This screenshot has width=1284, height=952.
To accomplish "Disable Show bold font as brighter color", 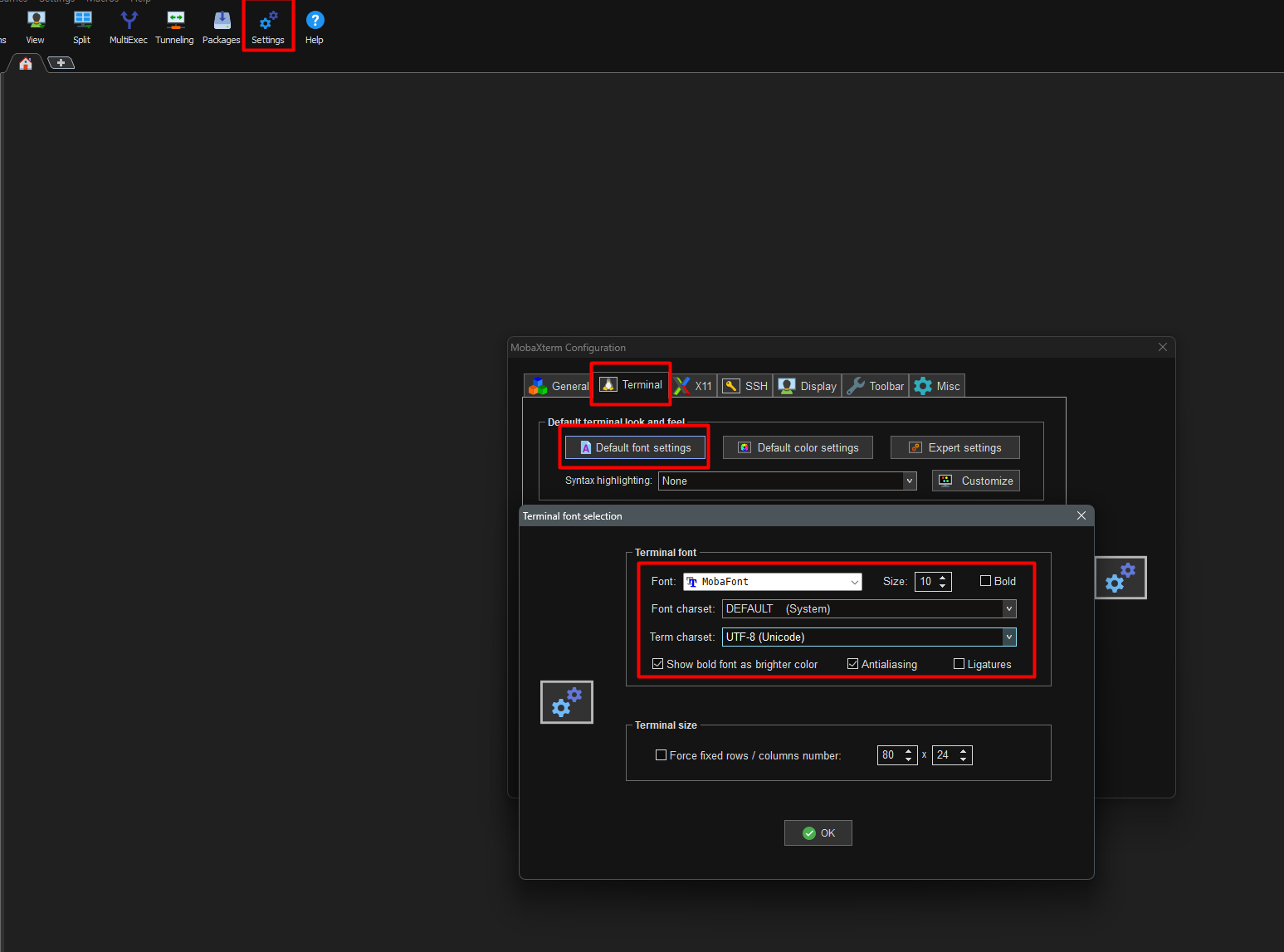I will (658, 664).
